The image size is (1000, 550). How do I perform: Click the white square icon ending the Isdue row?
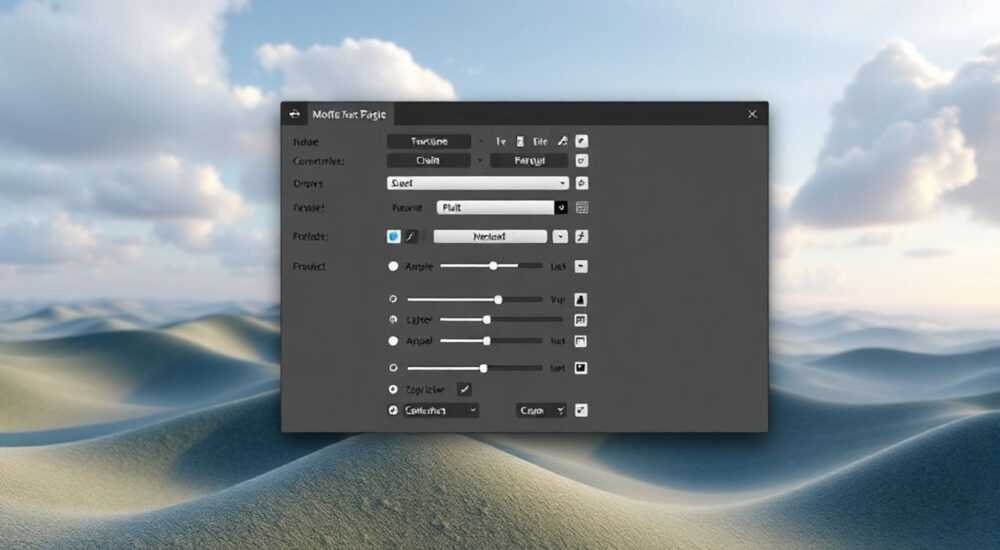[582, 141]
